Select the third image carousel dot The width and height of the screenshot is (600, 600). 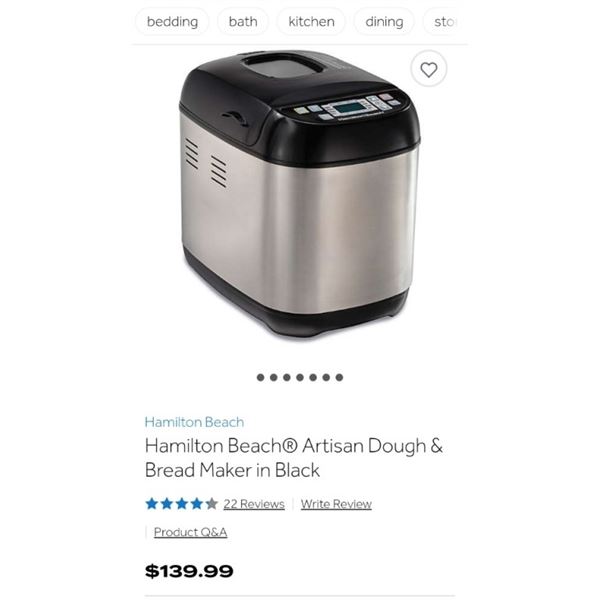pyautogui.click(x=287, y=378)
